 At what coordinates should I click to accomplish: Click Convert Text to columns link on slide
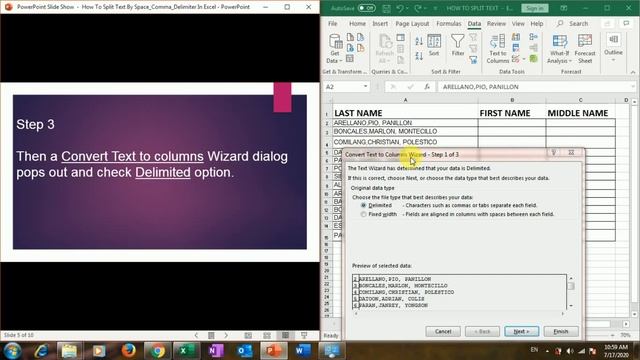coord(132,156)
